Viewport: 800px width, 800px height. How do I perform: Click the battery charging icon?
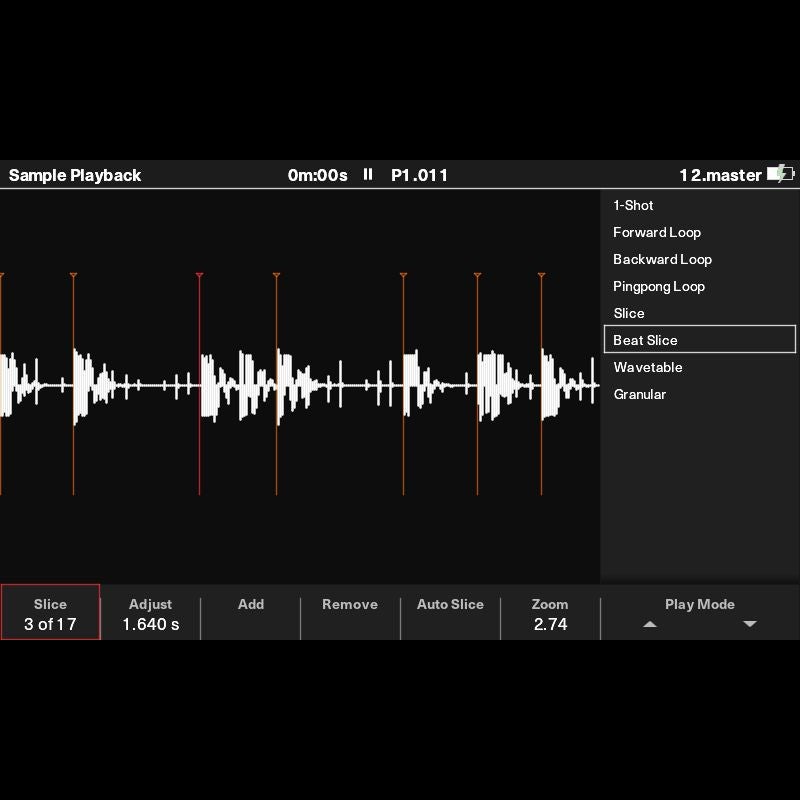pyautogui.click(x=780, y=173)
